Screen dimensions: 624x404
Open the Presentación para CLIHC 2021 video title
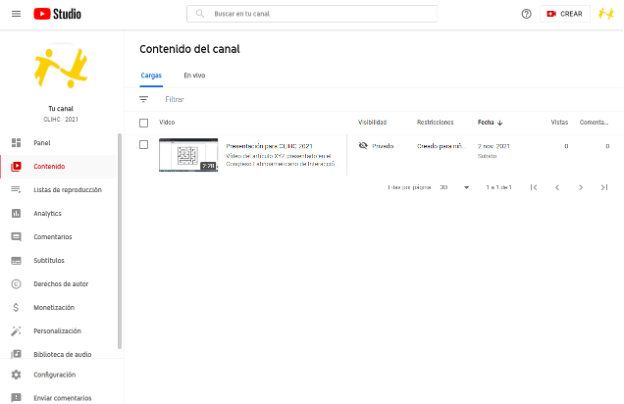pos(269,146)
